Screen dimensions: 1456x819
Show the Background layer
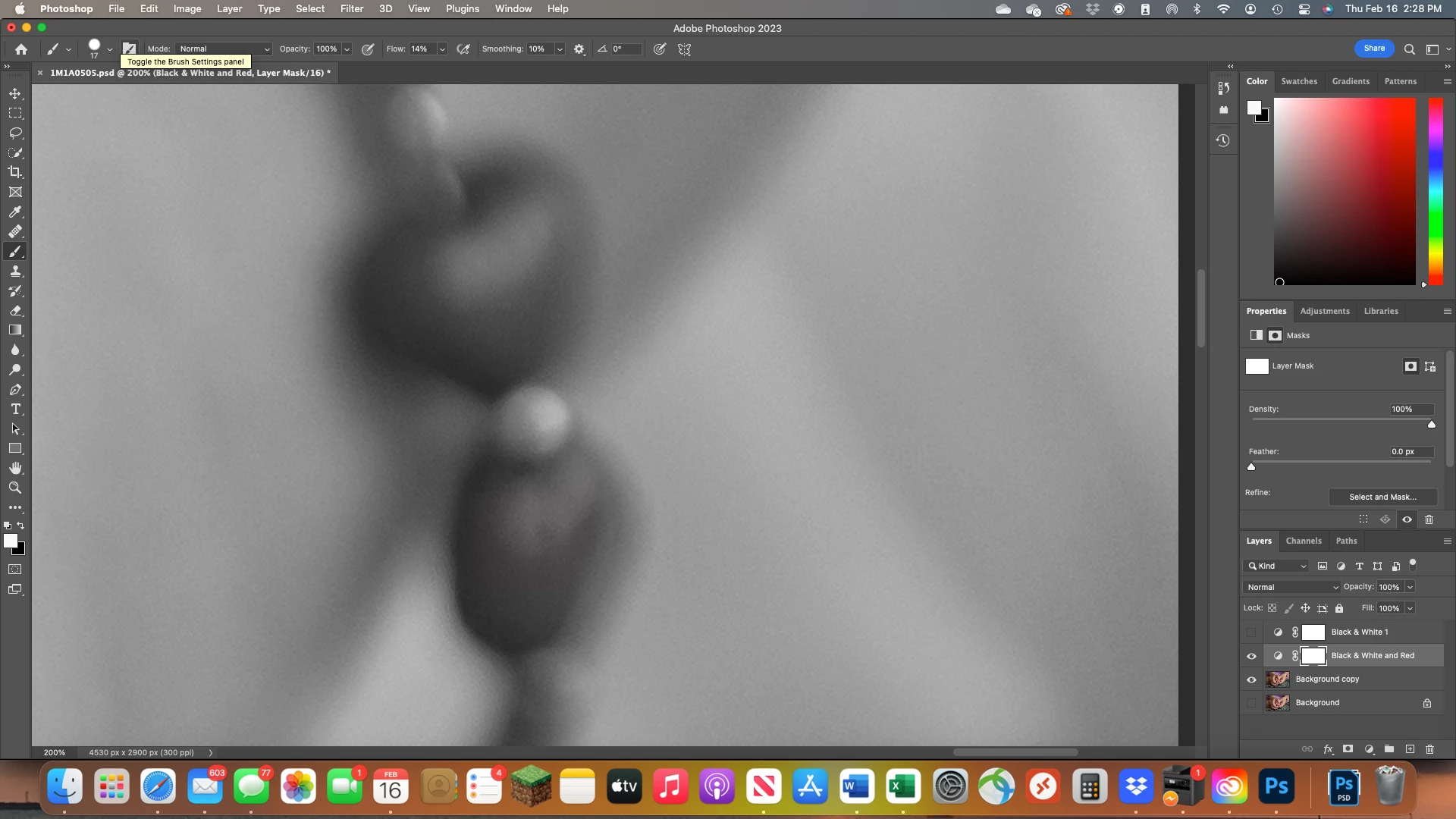[1251, 703]
